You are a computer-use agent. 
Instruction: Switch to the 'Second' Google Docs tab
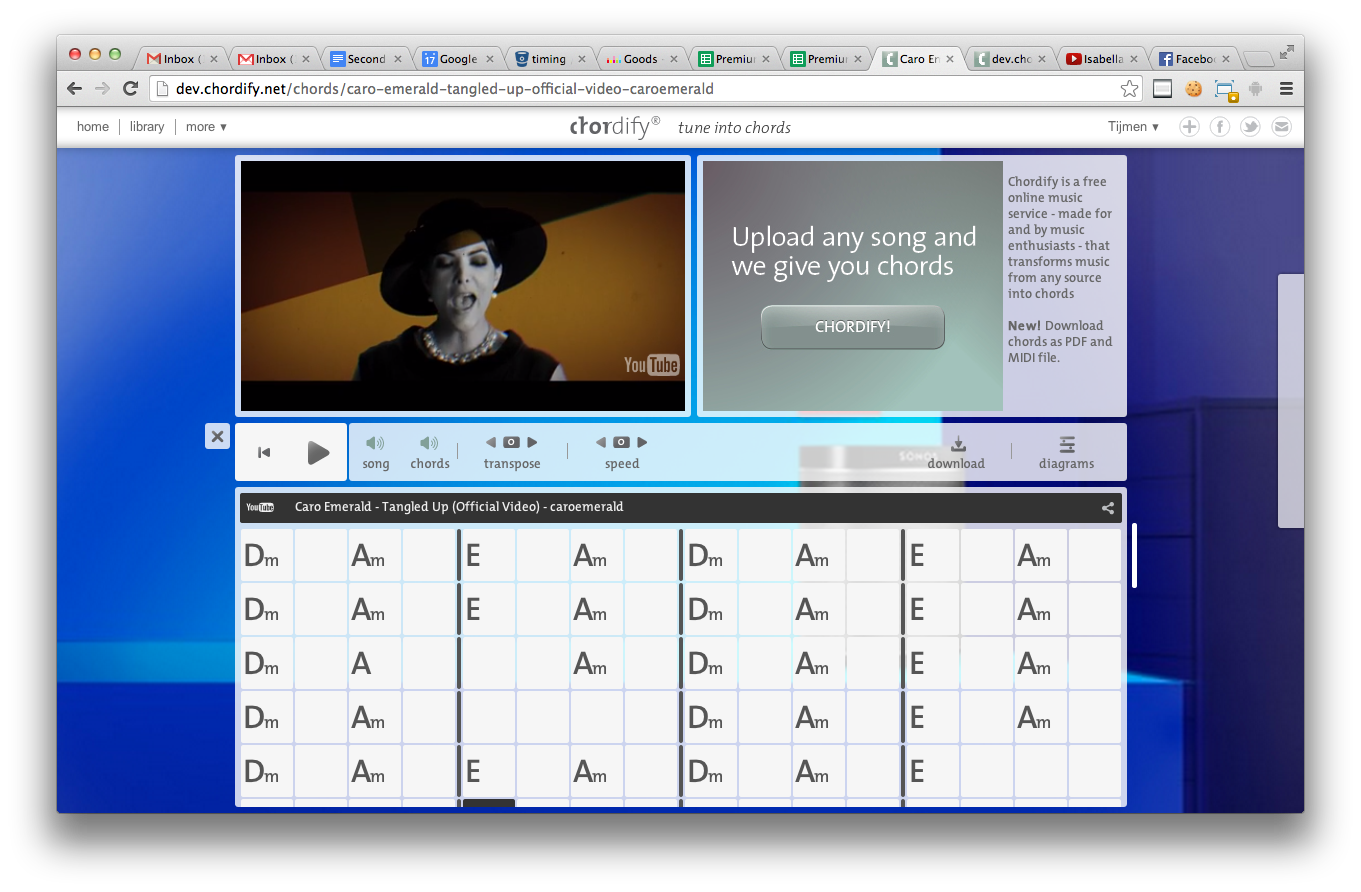(x=366, y=59)
